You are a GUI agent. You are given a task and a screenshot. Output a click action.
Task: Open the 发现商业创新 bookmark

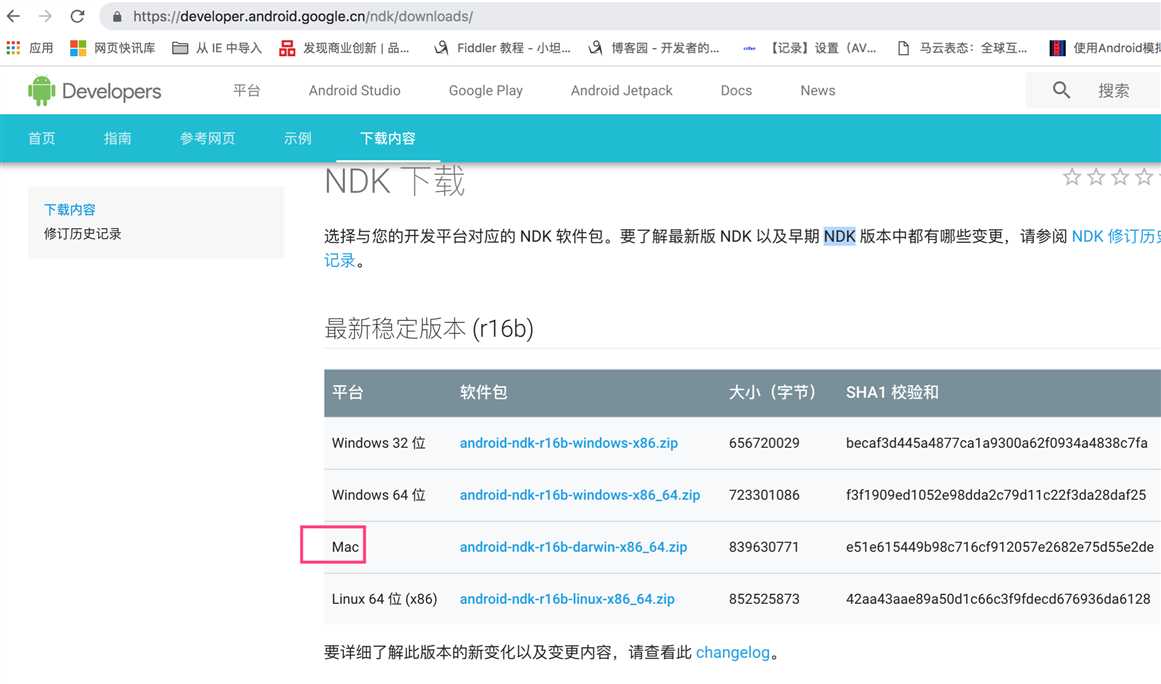344,47
